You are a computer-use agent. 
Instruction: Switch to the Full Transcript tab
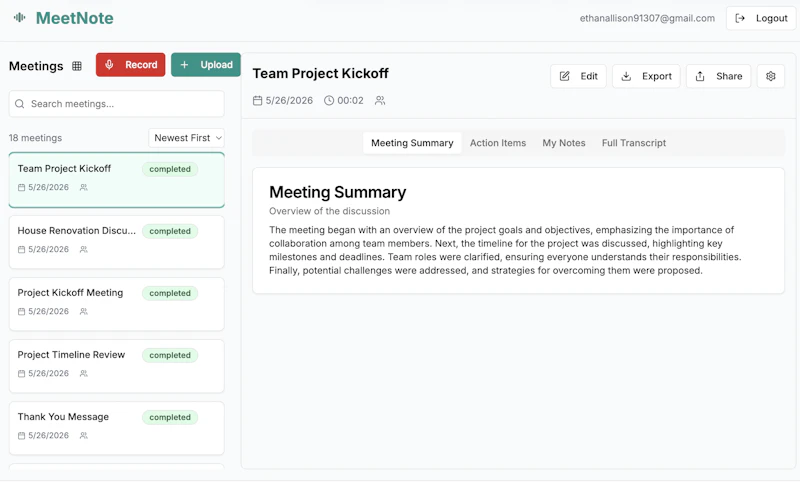[x=634, y=143]
